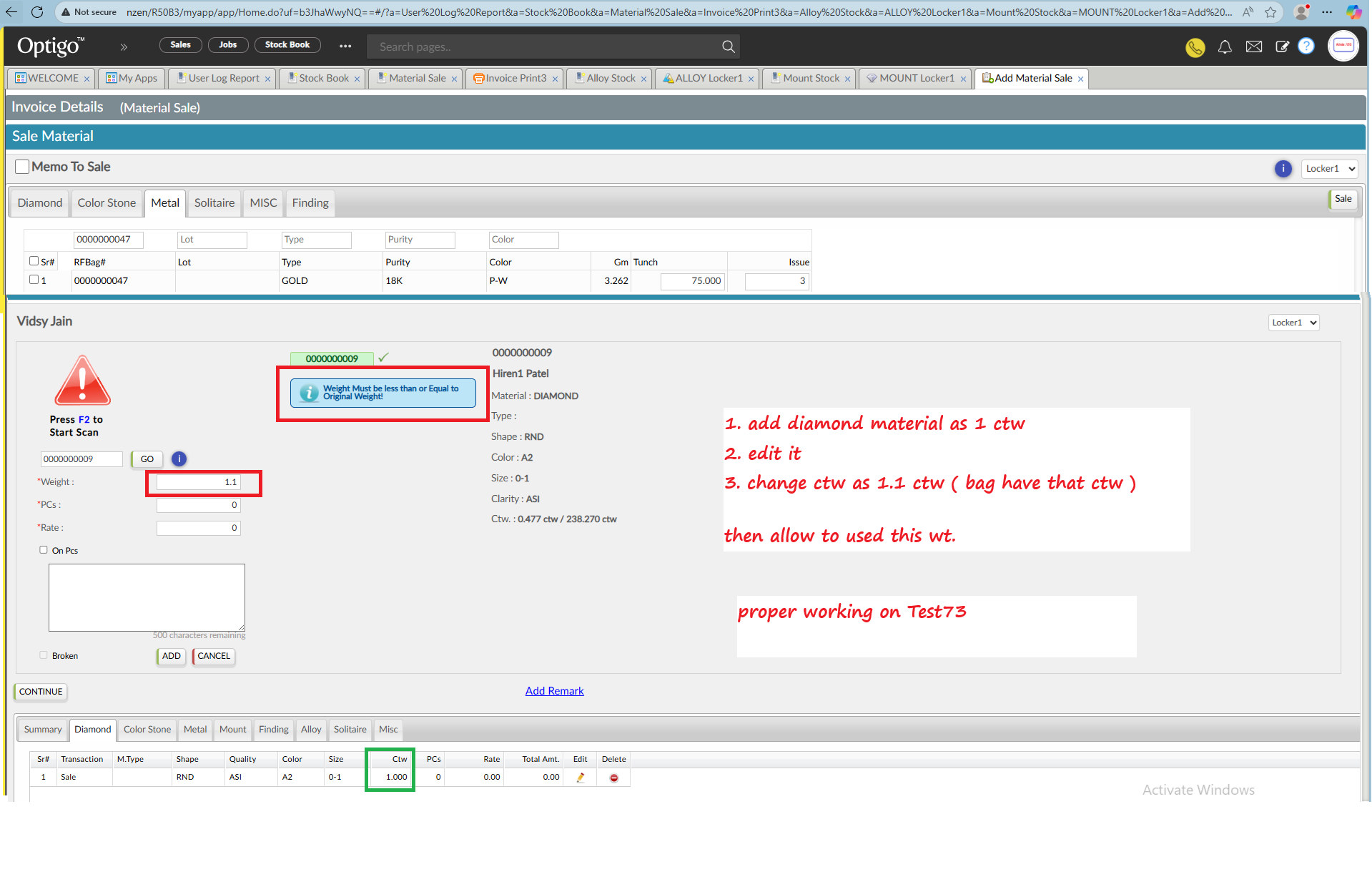Viewport: 1372px width, 882px height.
Task: Delete the diamond sale row via red icon
Action: pos(613,778)
